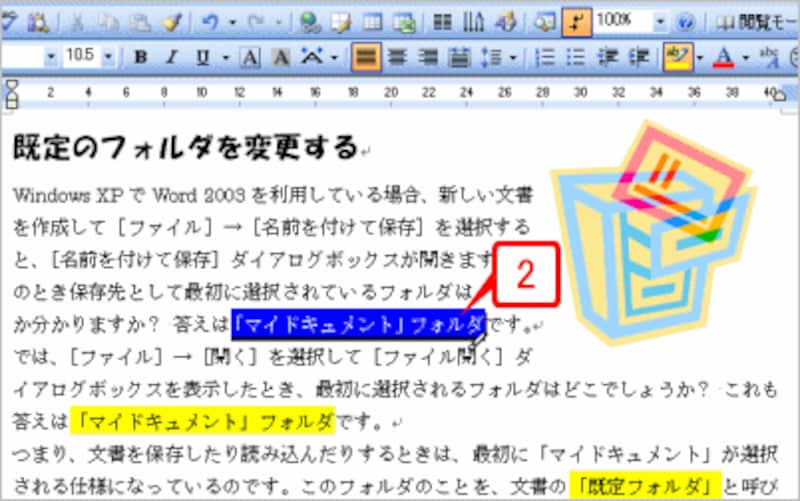Decrease the paragraph indent

click(x=608, y=58)
